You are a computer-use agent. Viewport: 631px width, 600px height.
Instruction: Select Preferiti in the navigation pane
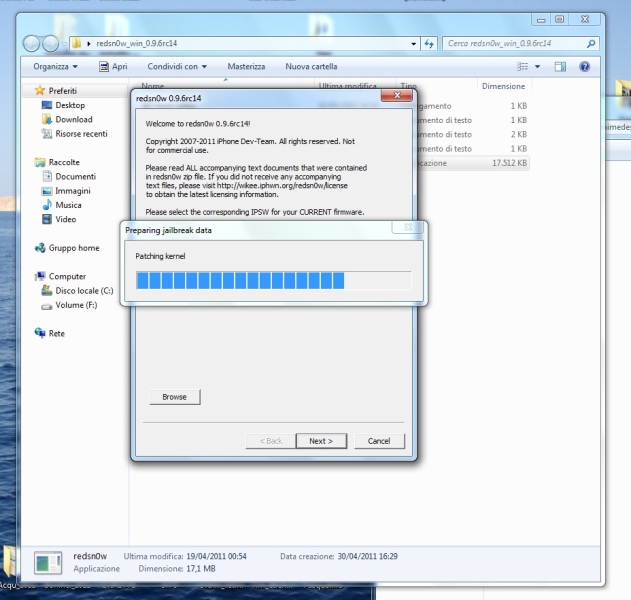coord(63,91)
